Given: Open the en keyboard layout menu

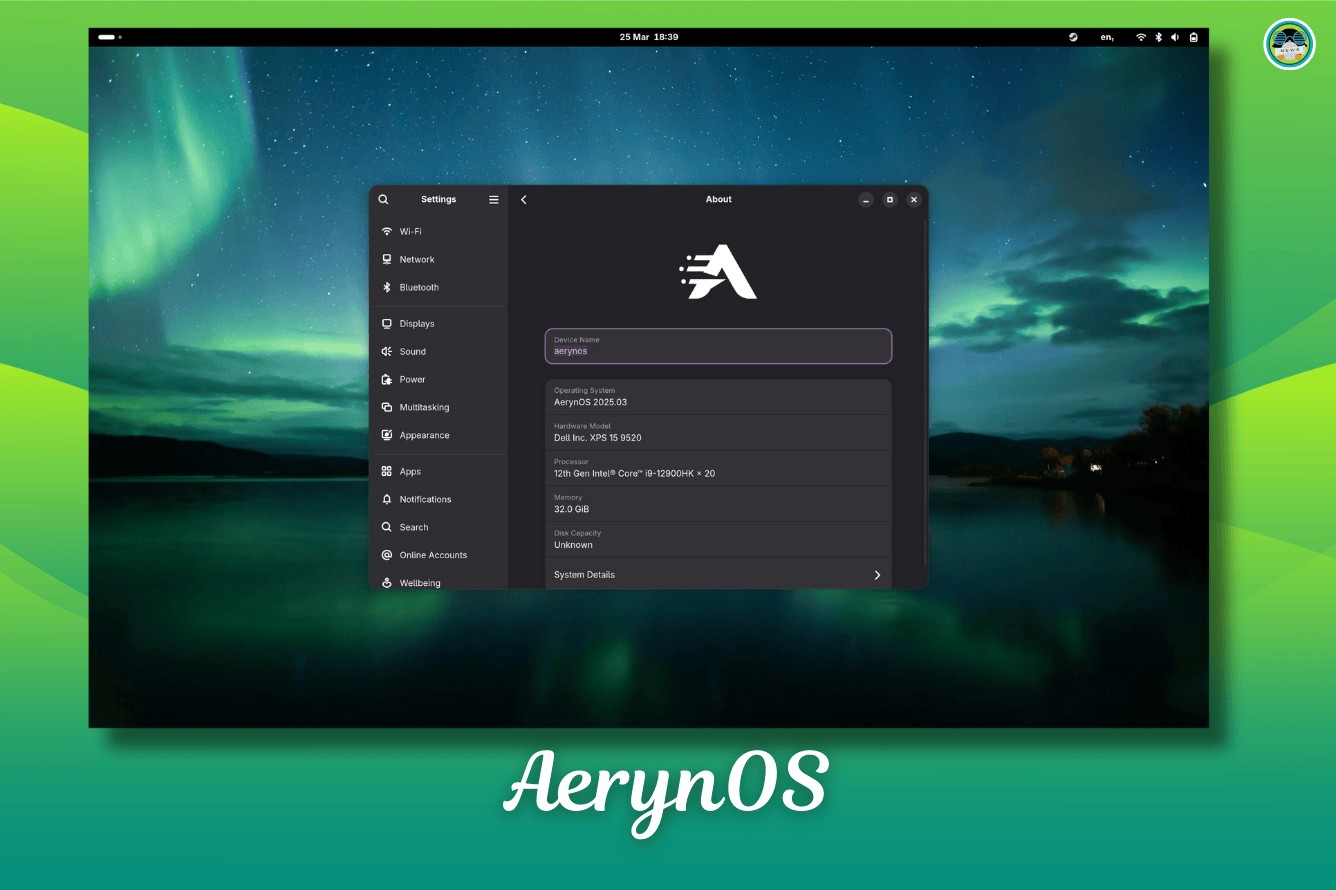Looking at the screenshot, I should pyautogui.click(x=1107, y=37).
